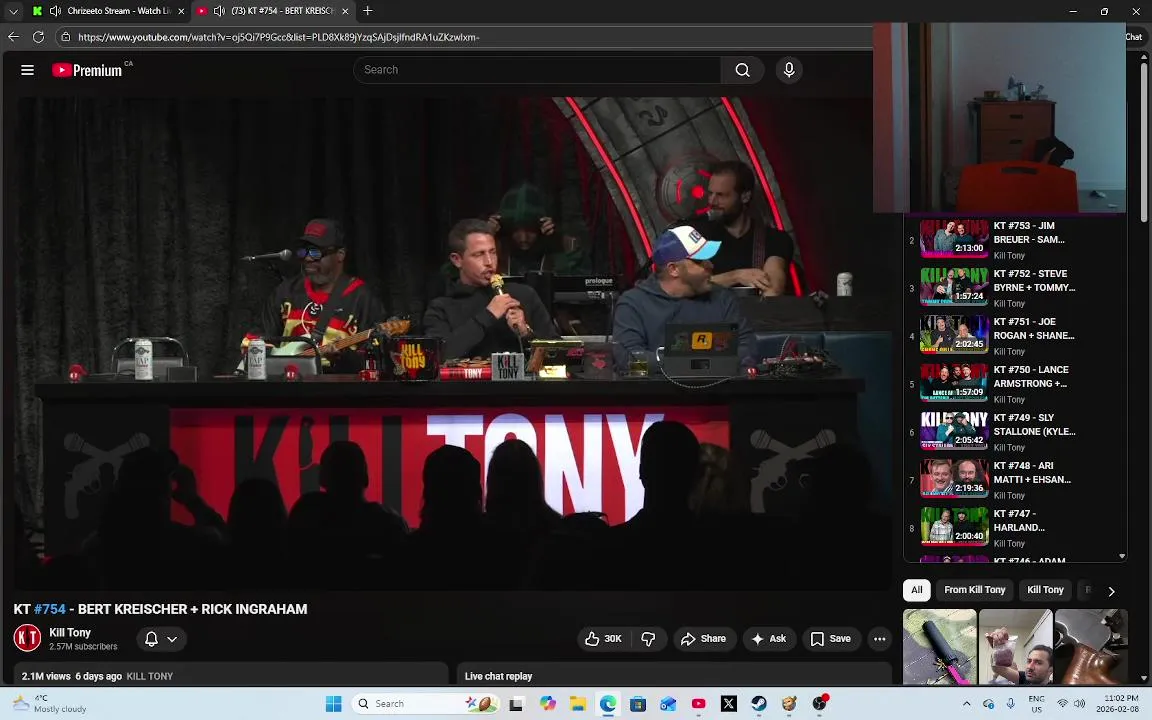
Task: Mute audio on the KT #754 tab
Action: [219, 11]
